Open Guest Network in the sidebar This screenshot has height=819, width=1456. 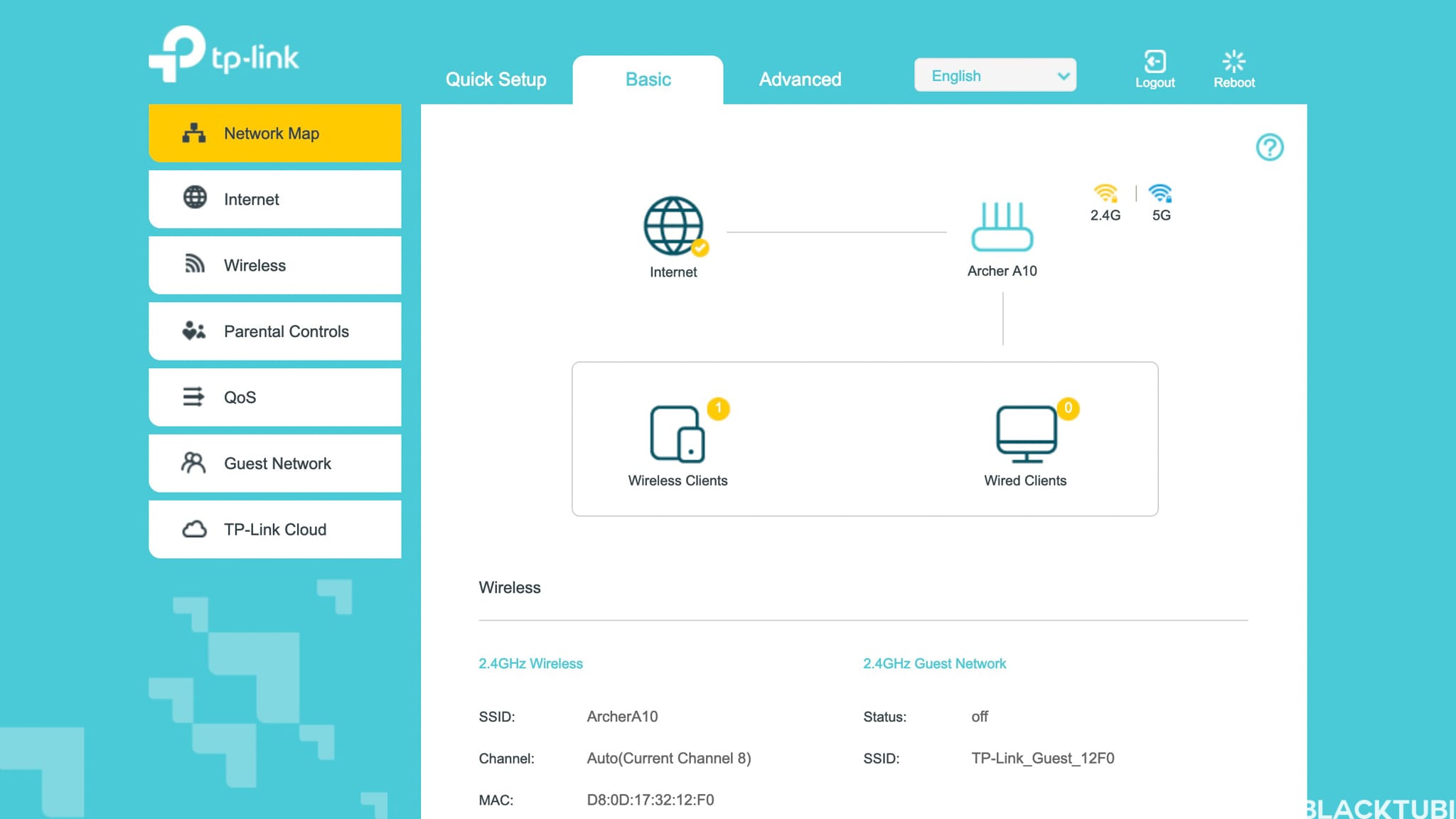click(275, 464)
